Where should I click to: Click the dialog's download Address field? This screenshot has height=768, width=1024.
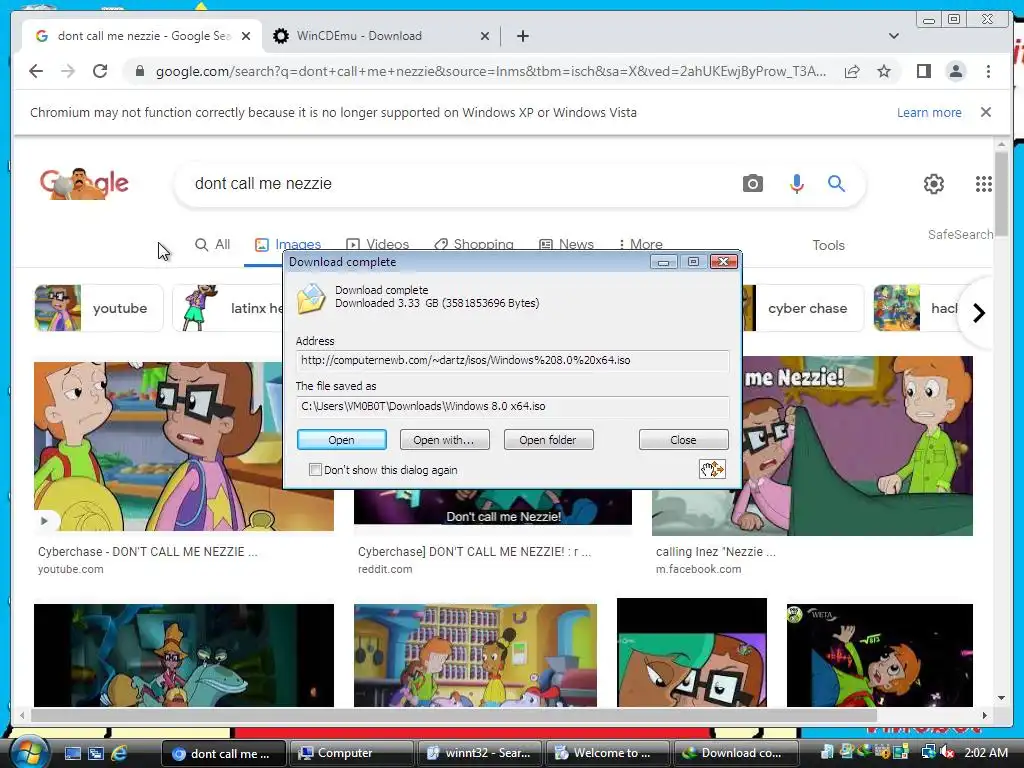(513, 360)
